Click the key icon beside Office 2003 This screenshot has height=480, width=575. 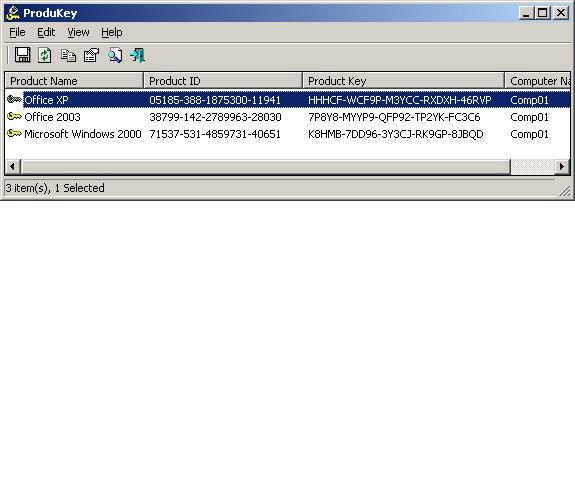(x=14, y=117)
